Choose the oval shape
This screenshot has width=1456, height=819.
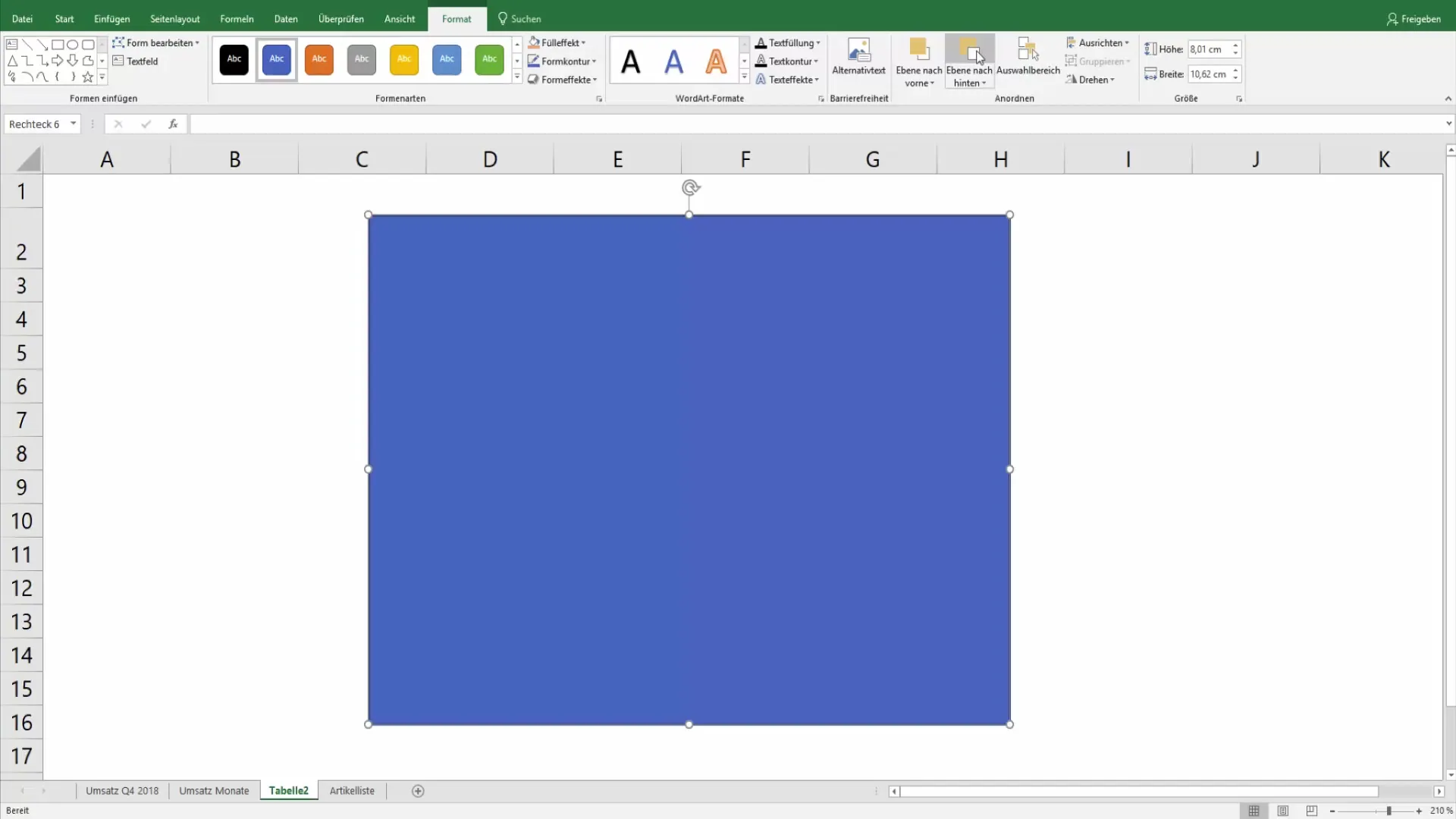[73, 44]
